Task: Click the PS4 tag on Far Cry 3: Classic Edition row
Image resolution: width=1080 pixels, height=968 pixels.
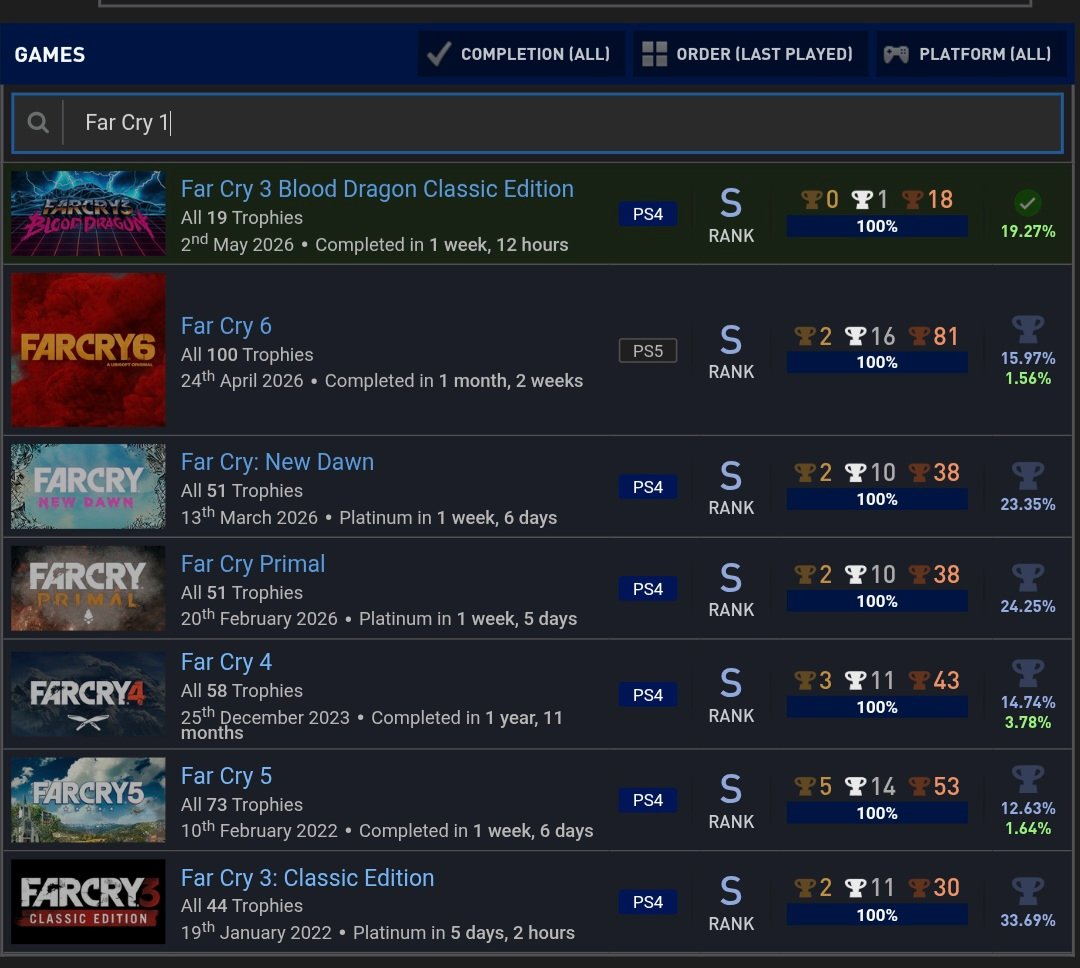Action: click(x=647, y=902)
